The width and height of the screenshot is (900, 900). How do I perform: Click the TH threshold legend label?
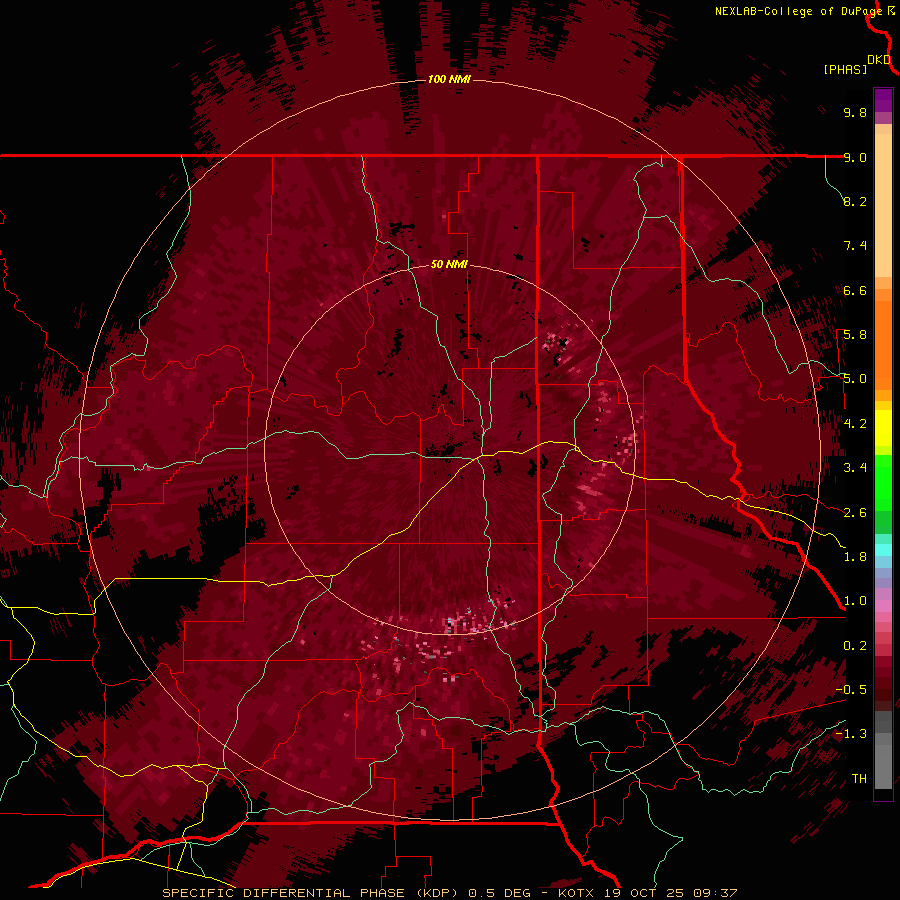859,779
